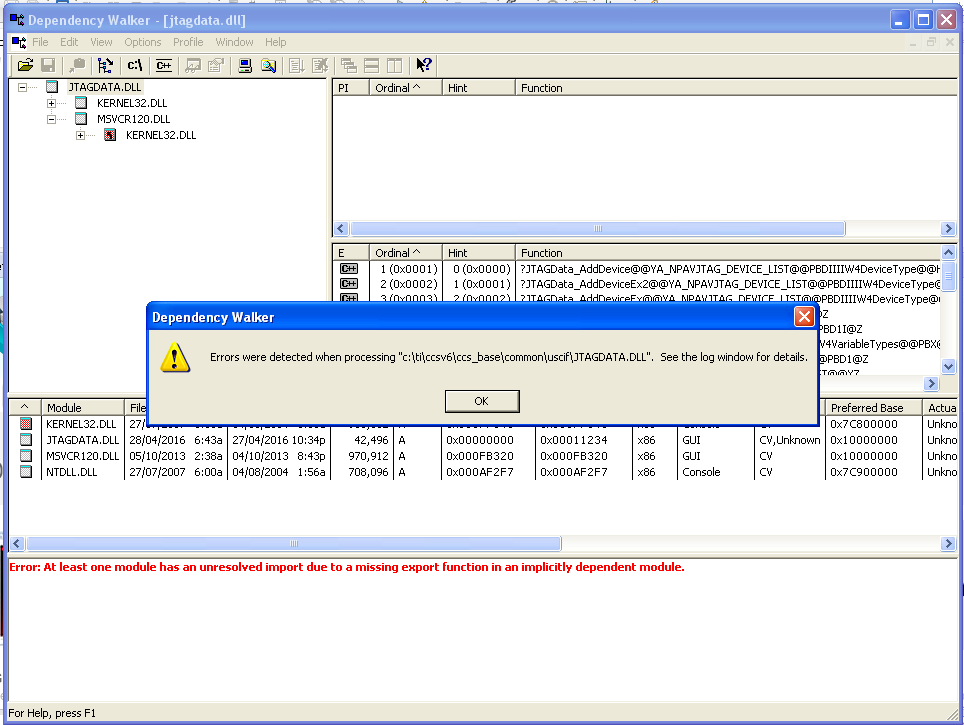Click the JTAGDATA.DLL module icon in the tree
The height and width of the screenshot is (725, 964).
coord(52,87)
